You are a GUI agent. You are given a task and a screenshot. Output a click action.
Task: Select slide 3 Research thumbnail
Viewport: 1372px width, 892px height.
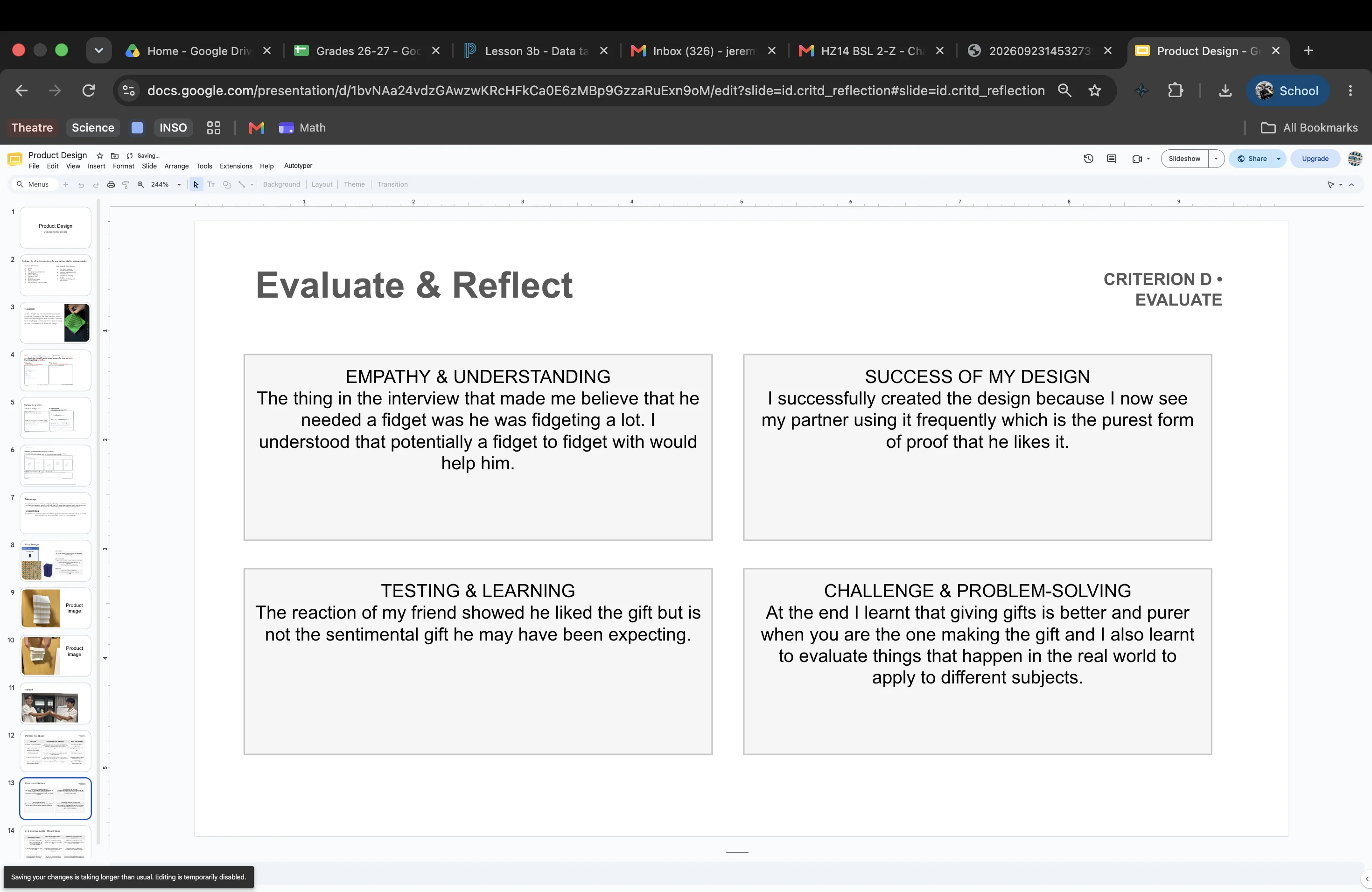56,323
